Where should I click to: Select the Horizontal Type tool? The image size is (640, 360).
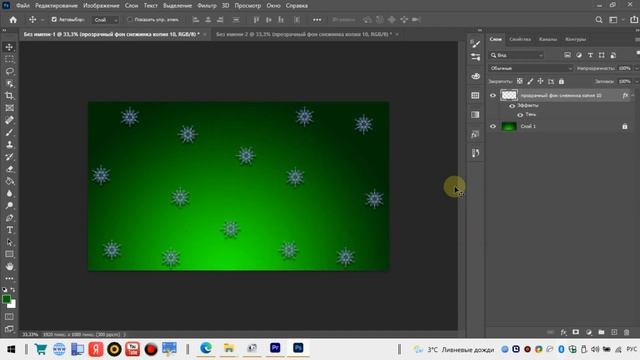pyautogui.click(x=9, y=230)
